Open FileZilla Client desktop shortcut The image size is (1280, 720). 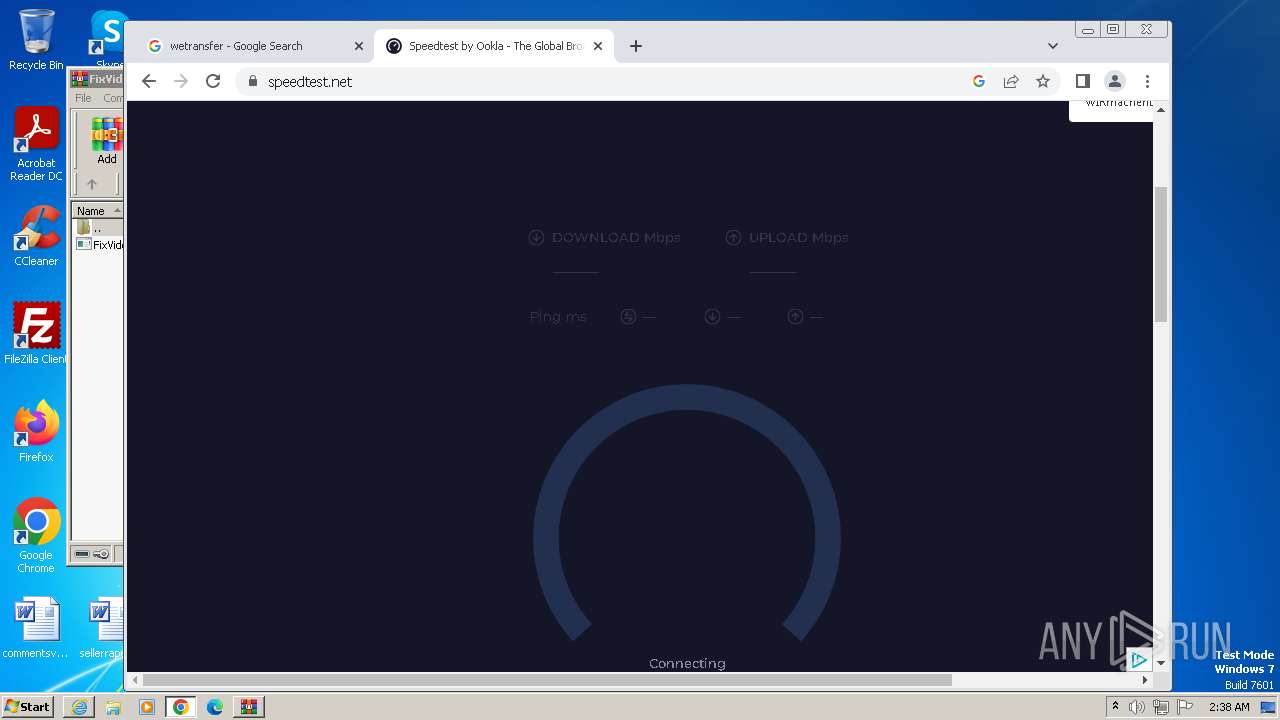(36, 333)
